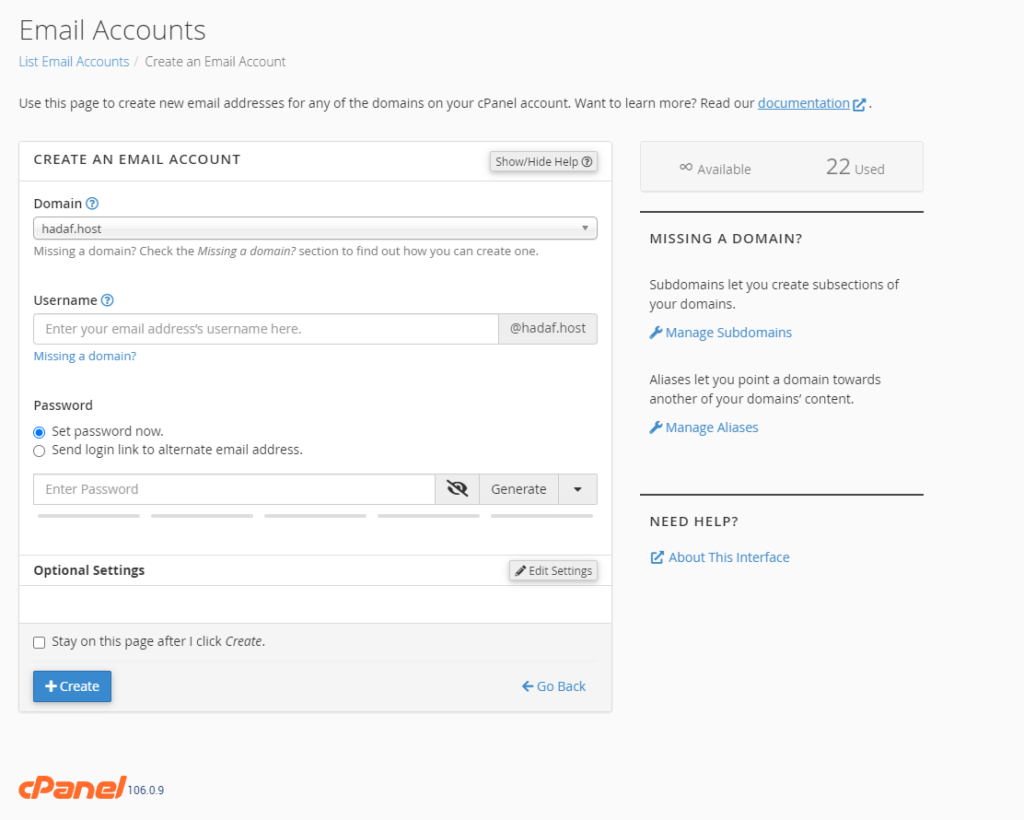Image resolution: width=1024 pixels, height=820 pixels.
Task: Click the blue Create button
Action: [x=72, y=686]
